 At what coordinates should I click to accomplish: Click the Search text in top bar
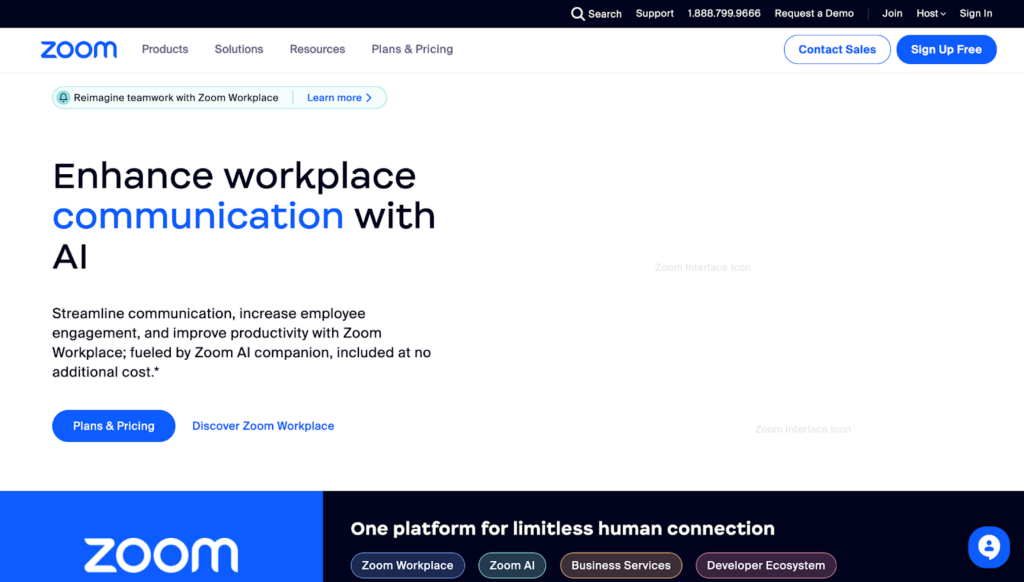click(x=605, y=14)
